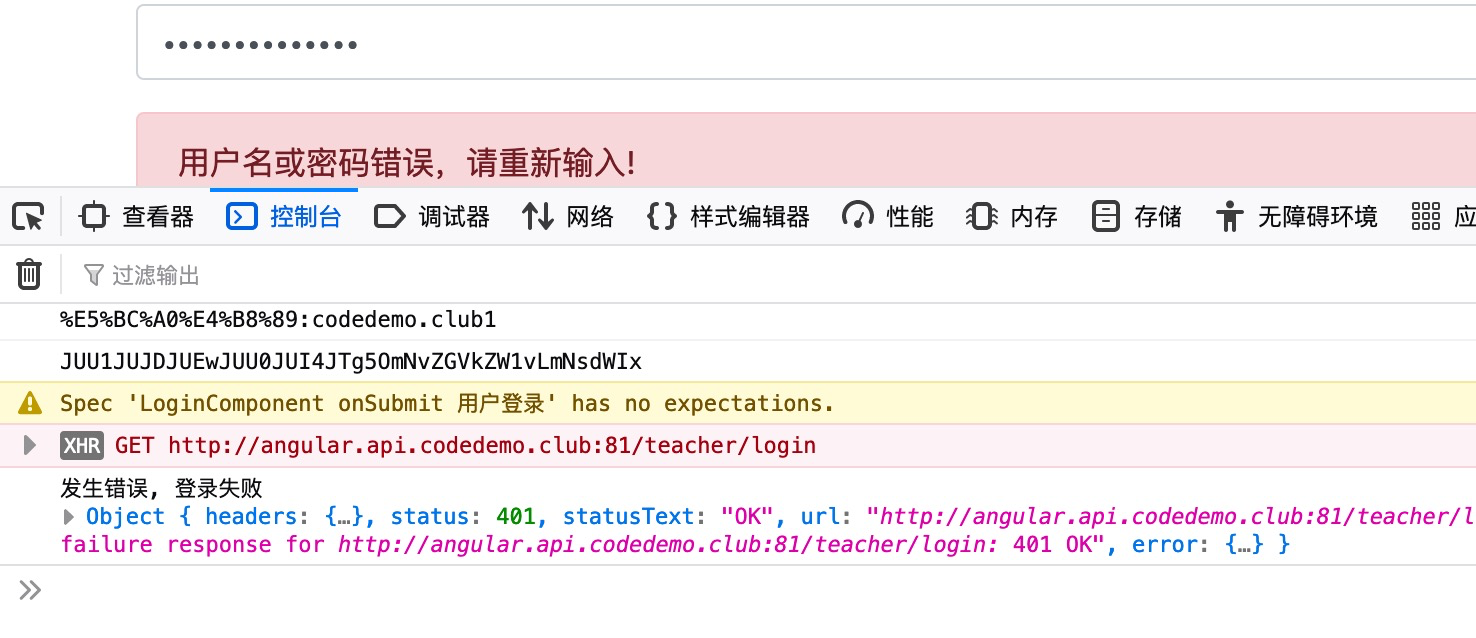Image resolution: width=1476 pixels, height=638 pixels.
Task: Activate the element picker icon
Action: click(28, 216)
